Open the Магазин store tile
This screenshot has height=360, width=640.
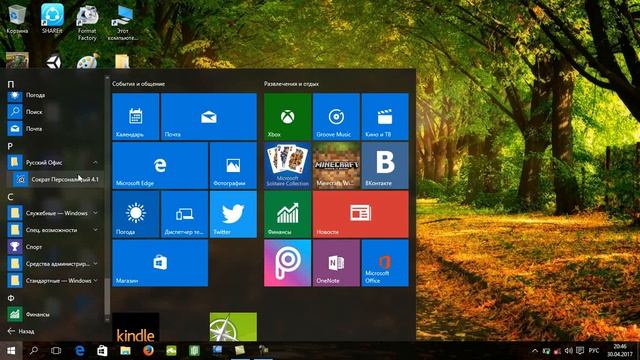pyautogui.click(x=160, y=263)
